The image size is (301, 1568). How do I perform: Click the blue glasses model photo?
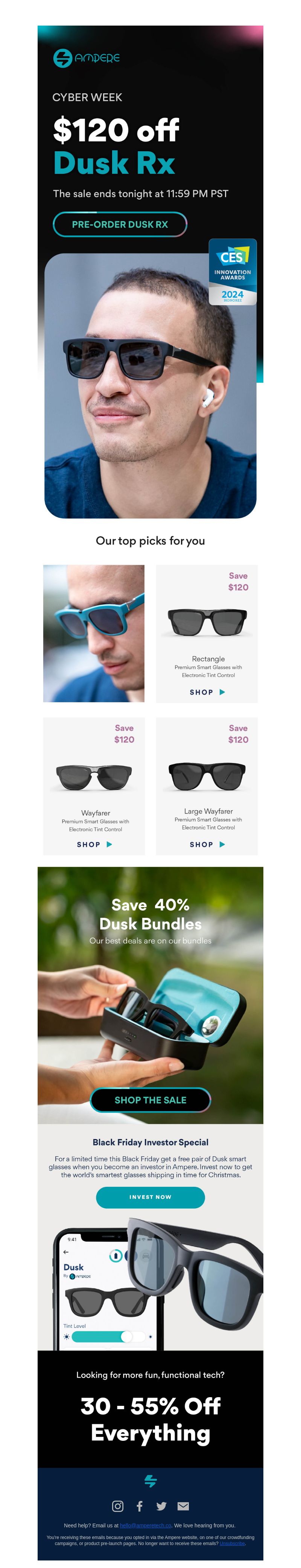pyautogui.click(x=94, y=633)
